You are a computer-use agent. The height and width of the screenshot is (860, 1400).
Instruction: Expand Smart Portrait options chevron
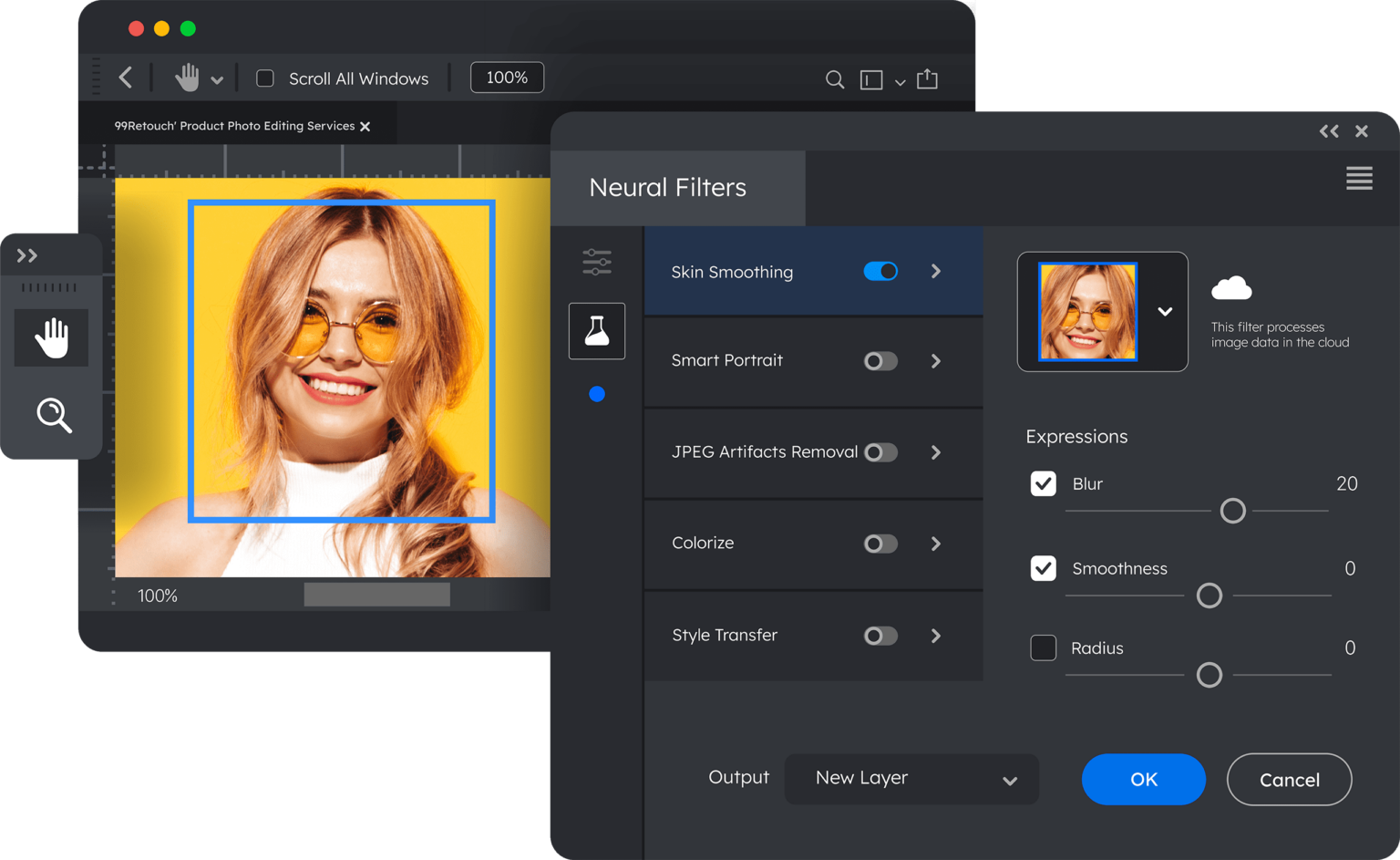point(936,361)
